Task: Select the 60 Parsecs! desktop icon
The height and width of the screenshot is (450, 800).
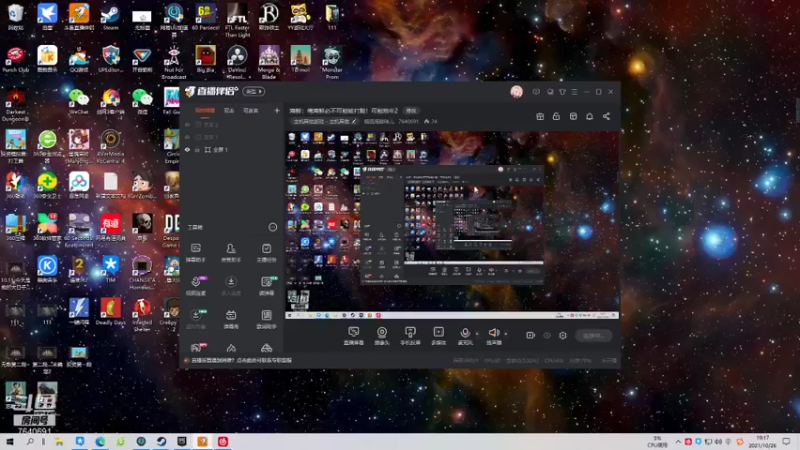Action: pos(205,17)
